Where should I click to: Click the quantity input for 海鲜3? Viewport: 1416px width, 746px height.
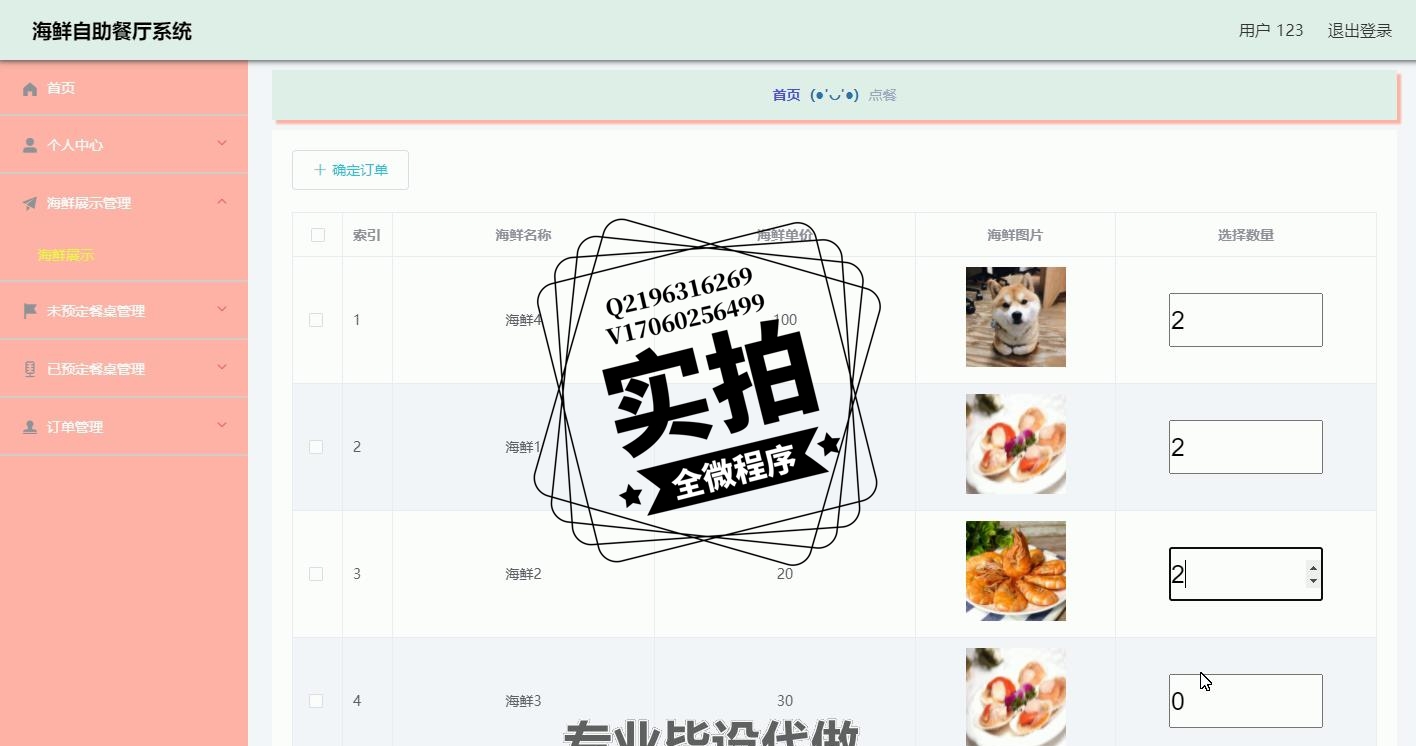pyautogui.click(x=1246, y=701)
